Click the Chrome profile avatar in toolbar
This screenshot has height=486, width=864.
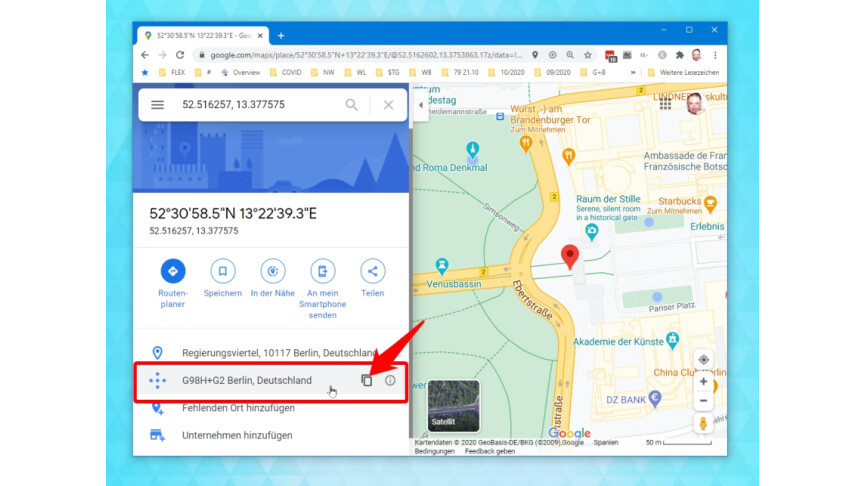pyautogui.click(x=697, y=55)
